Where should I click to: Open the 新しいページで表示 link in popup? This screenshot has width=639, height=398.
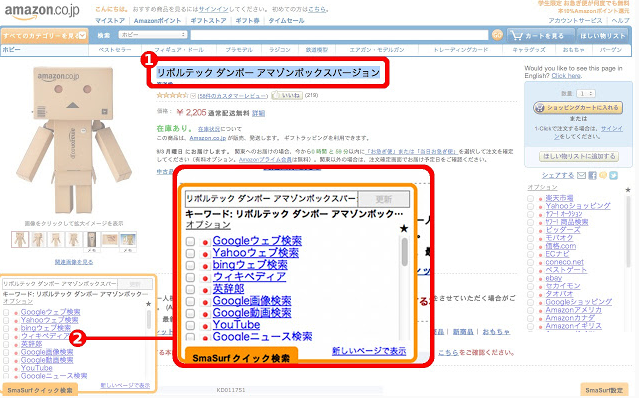pos(369,351)
